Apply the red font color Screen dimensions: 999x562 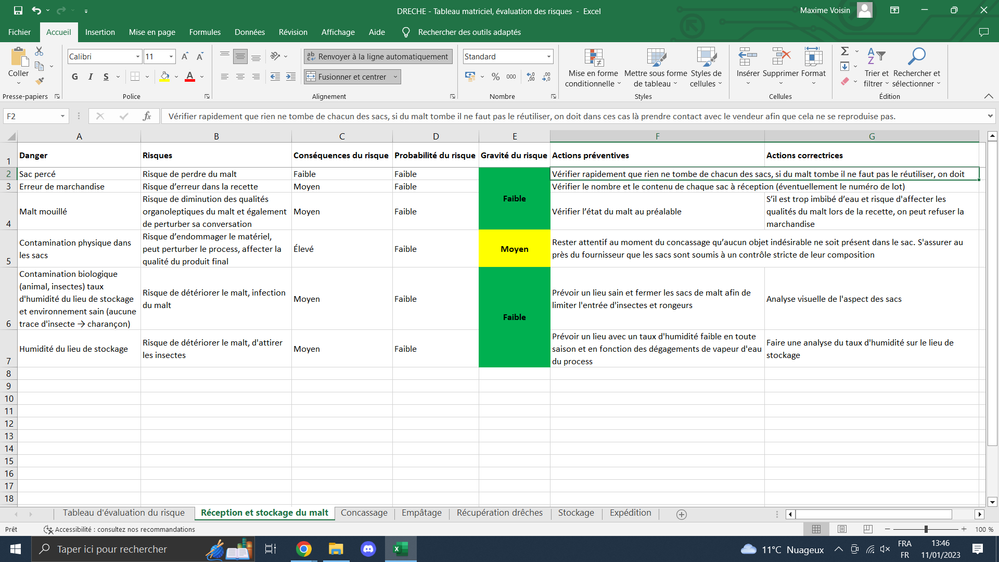click(190, 76)
